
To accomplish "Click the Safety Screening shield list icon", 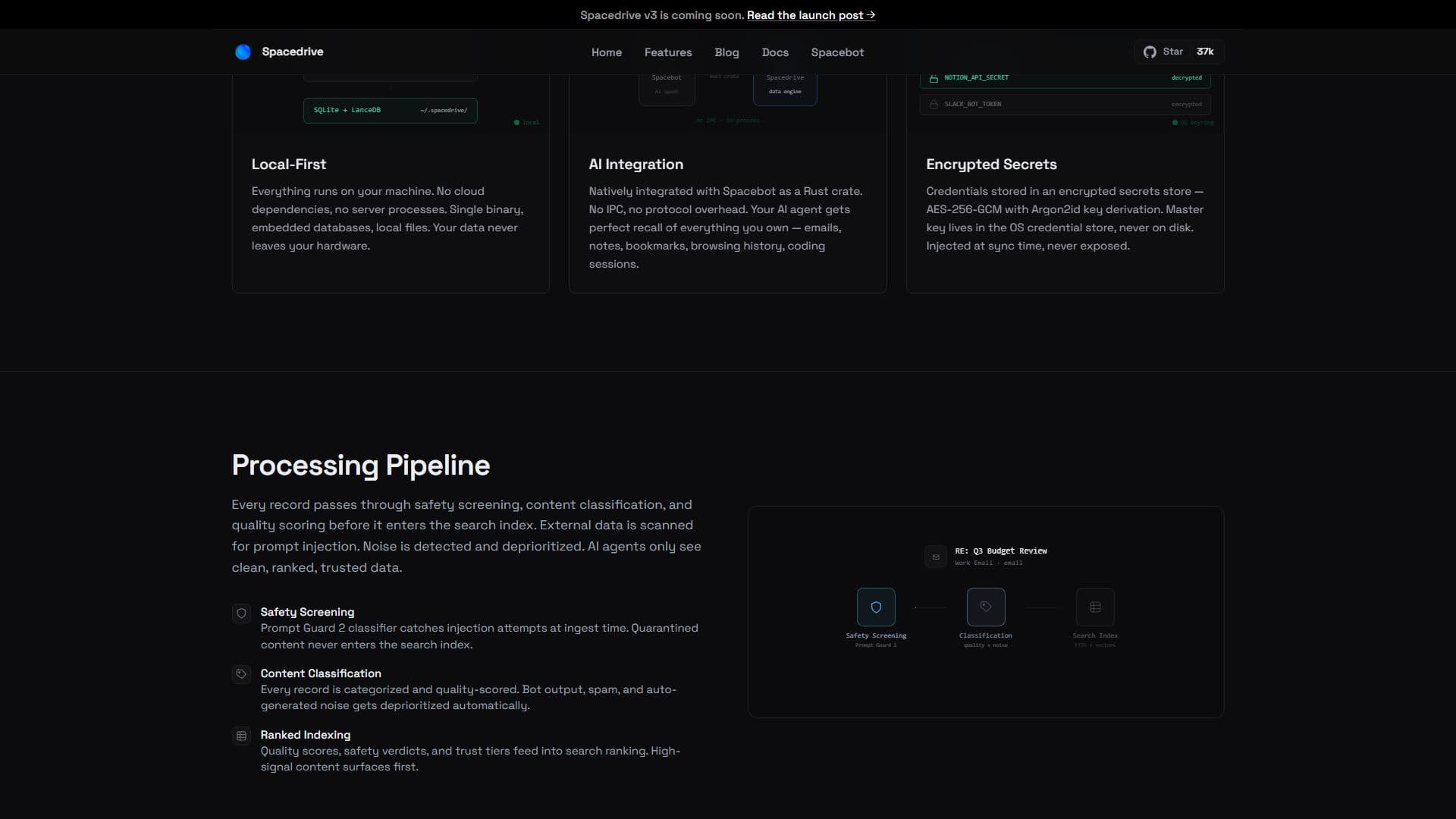I will coord(241,613).
